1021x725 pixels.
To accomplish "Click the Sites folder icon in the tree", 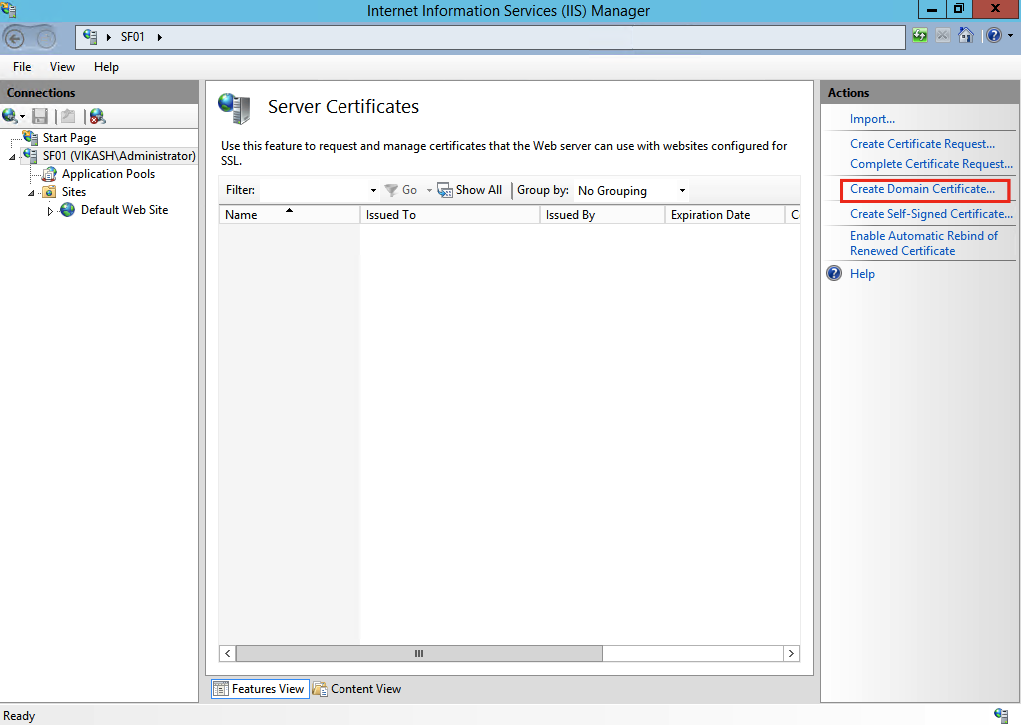I will [49, 192].
